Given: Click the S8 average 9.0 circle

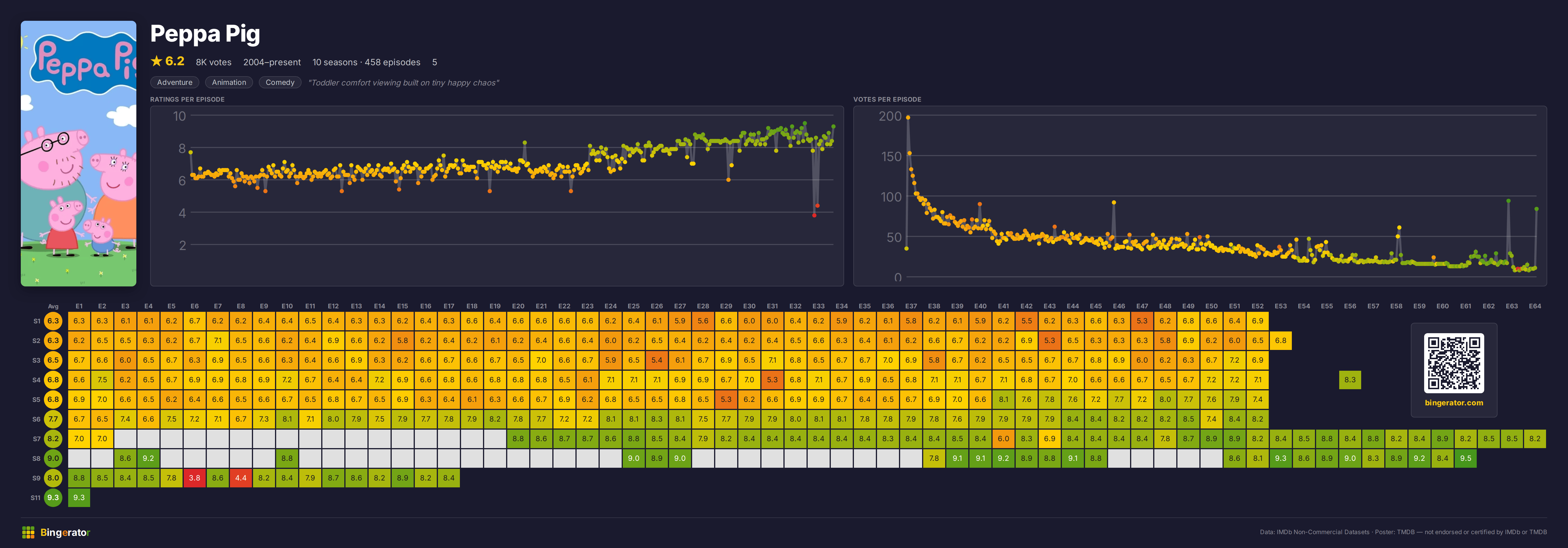Looking at the screenshot, I should [x=53, y=458].
